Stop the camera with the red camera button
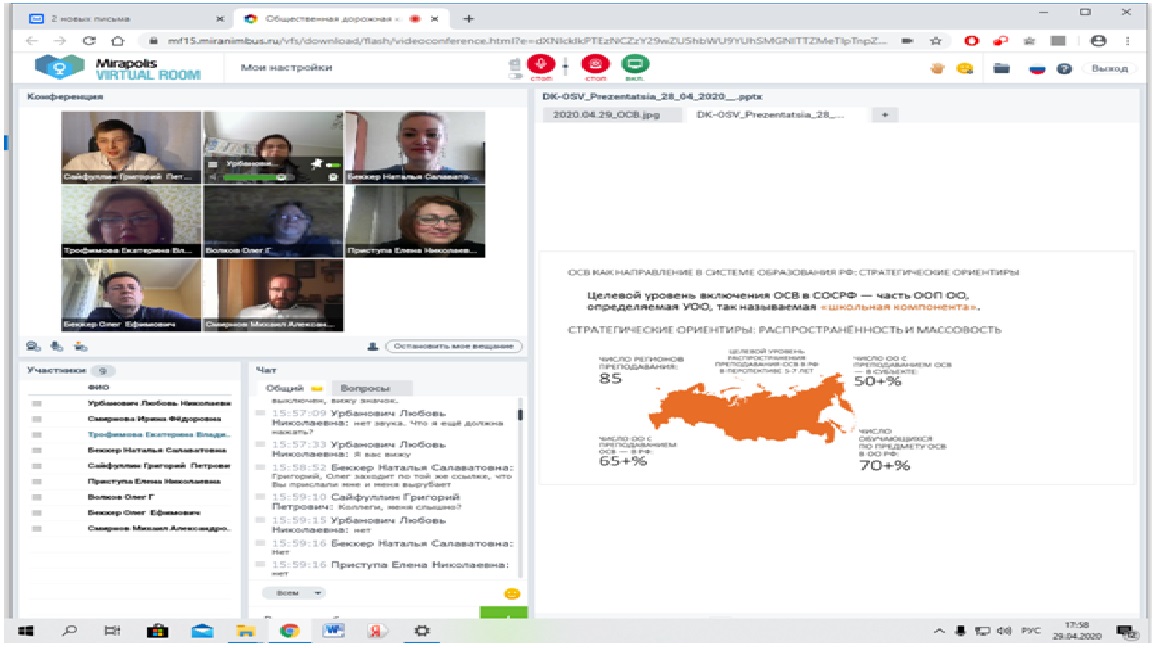 pos(594,65)
